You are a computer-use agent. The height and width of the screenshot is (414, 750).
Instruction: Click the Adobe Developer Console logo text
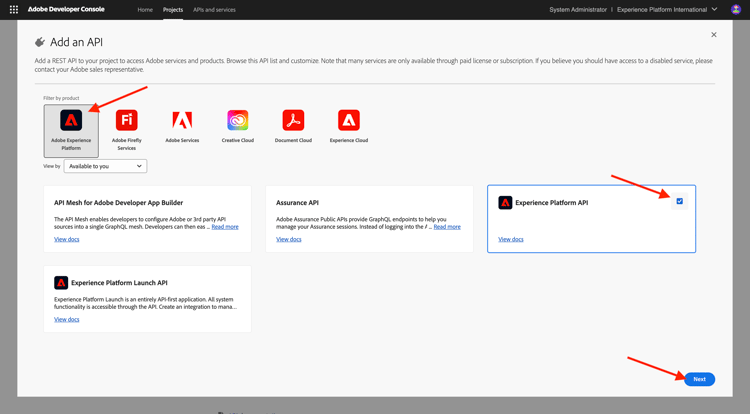(x=66, y=9)
